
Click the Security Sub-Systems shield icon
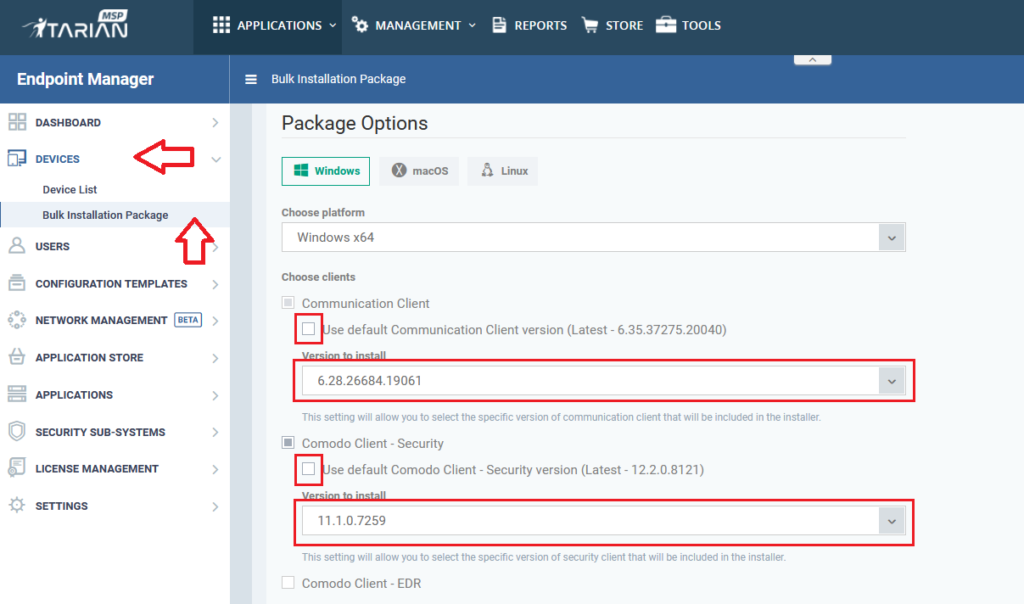[17, 432]
